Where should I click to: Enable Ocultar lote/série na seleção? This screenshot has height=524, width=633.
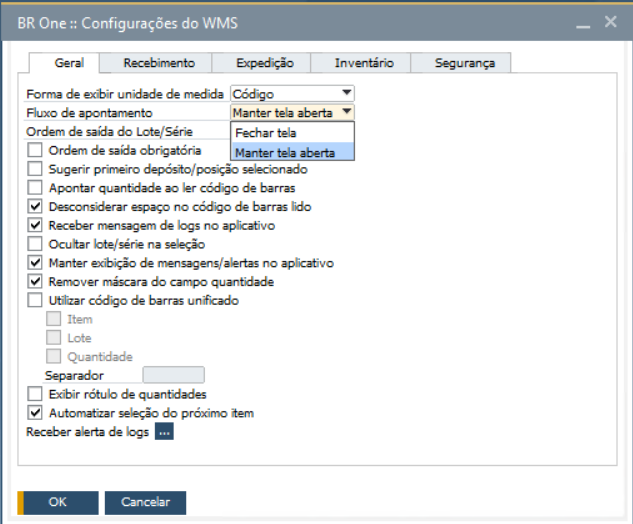click(36, 244)
